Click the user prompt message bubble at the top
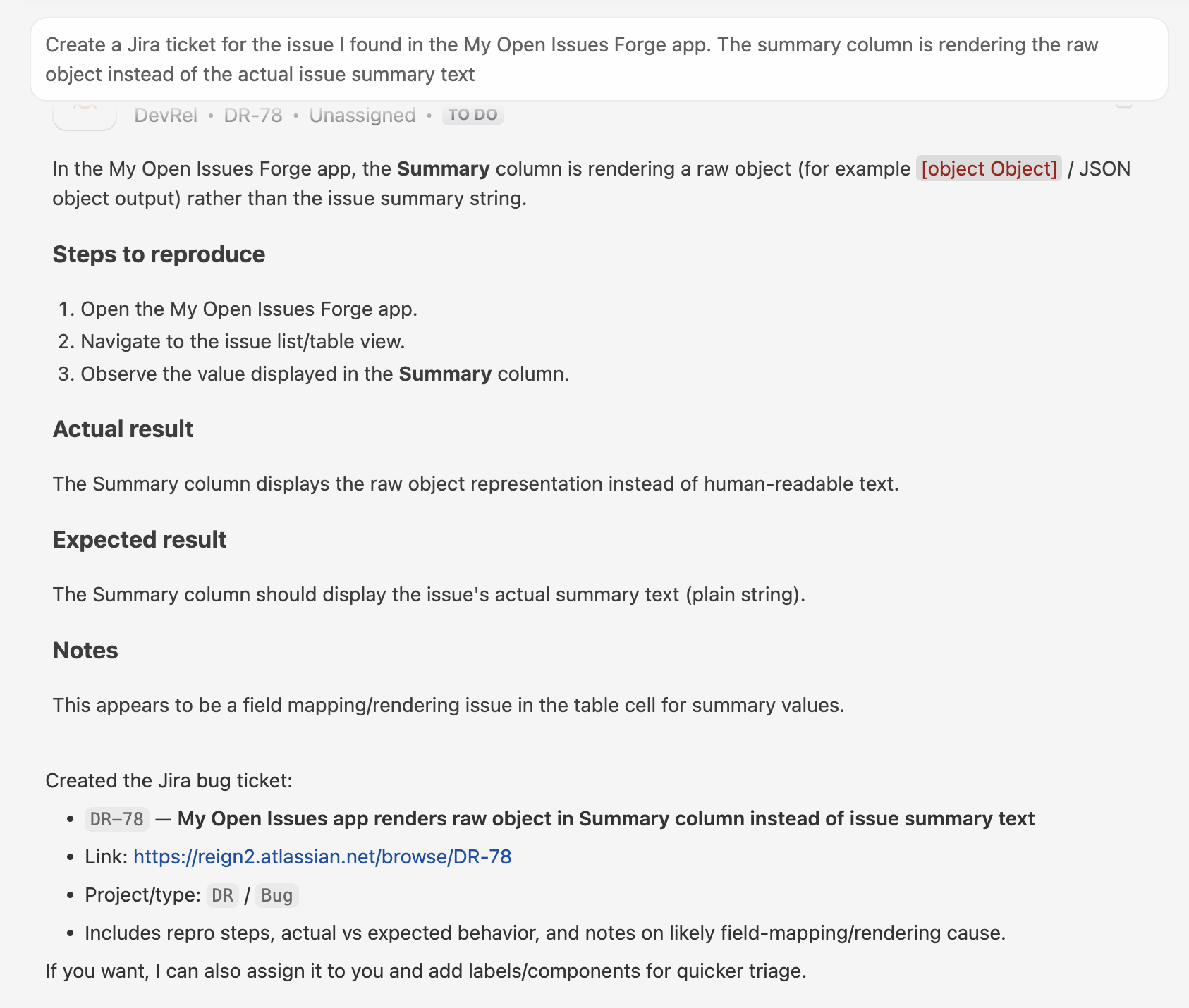The width and height of the screenshot is (1189, 1008). point(599,59)
